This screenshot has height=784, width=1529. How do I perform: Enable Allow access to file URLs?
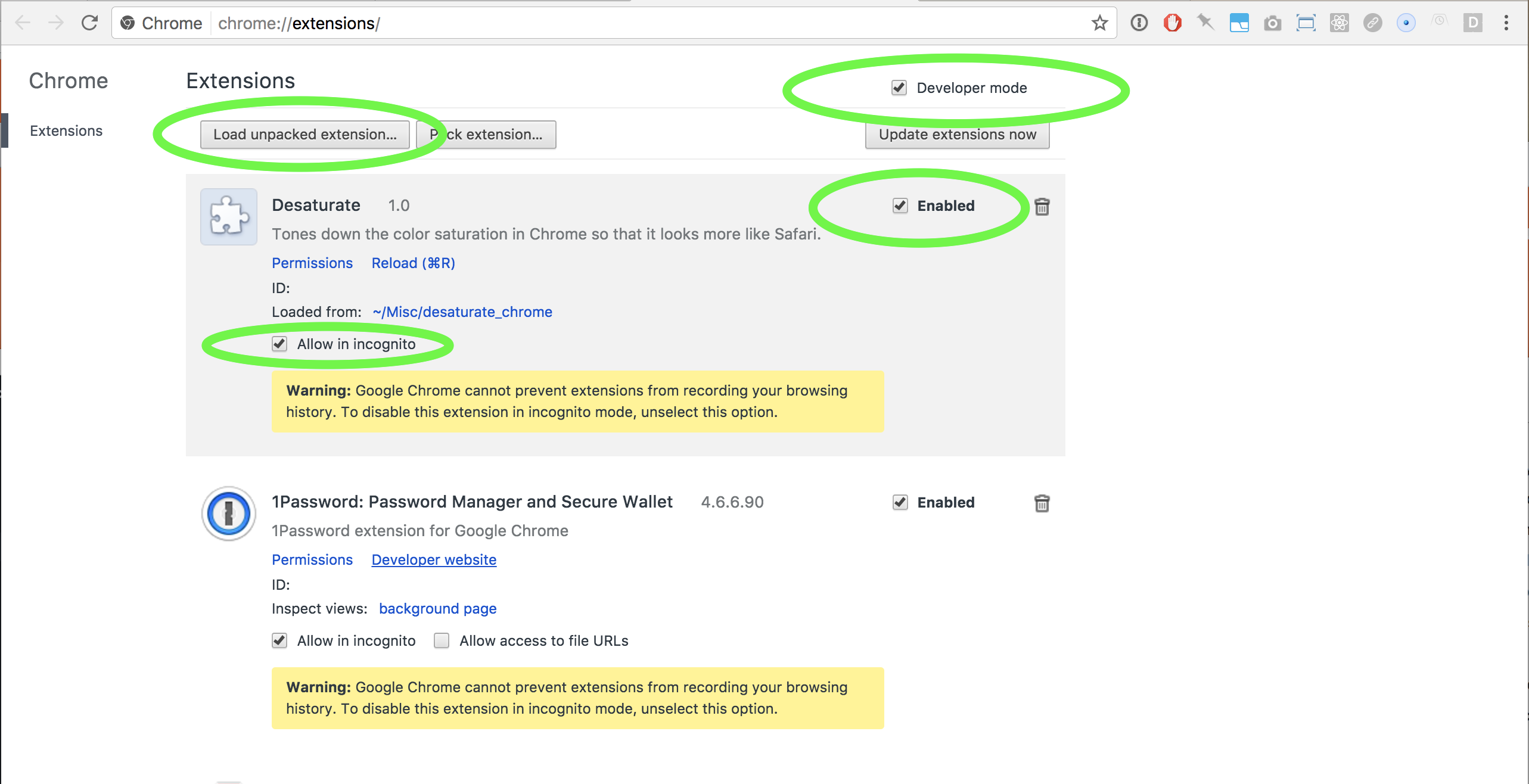[x=442, y=641]
